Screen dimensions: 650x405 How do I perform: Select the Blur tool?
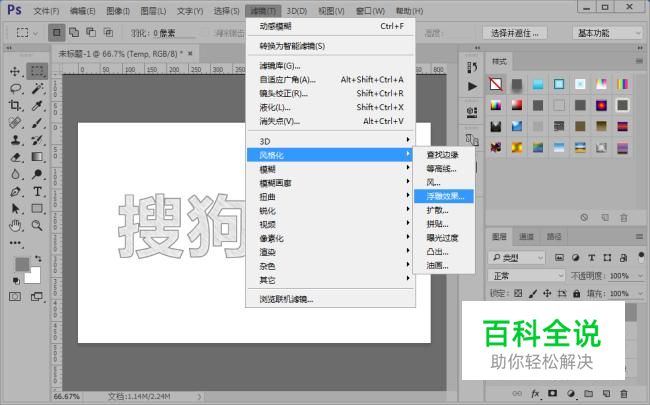click(x=15, y=174)
